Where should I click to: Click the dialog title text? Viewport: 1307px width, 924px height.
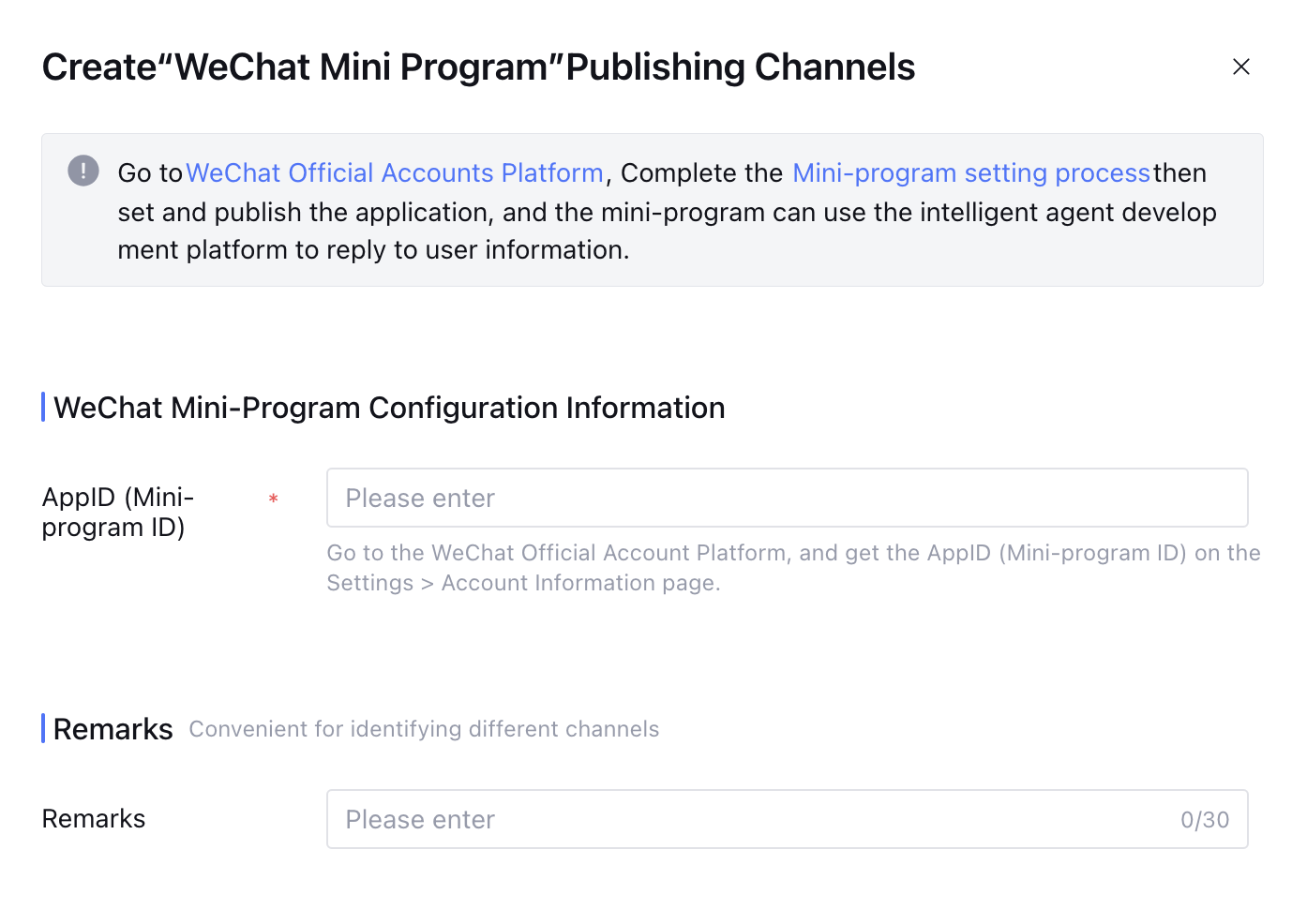pyautogui.click(x=478, y=67)
